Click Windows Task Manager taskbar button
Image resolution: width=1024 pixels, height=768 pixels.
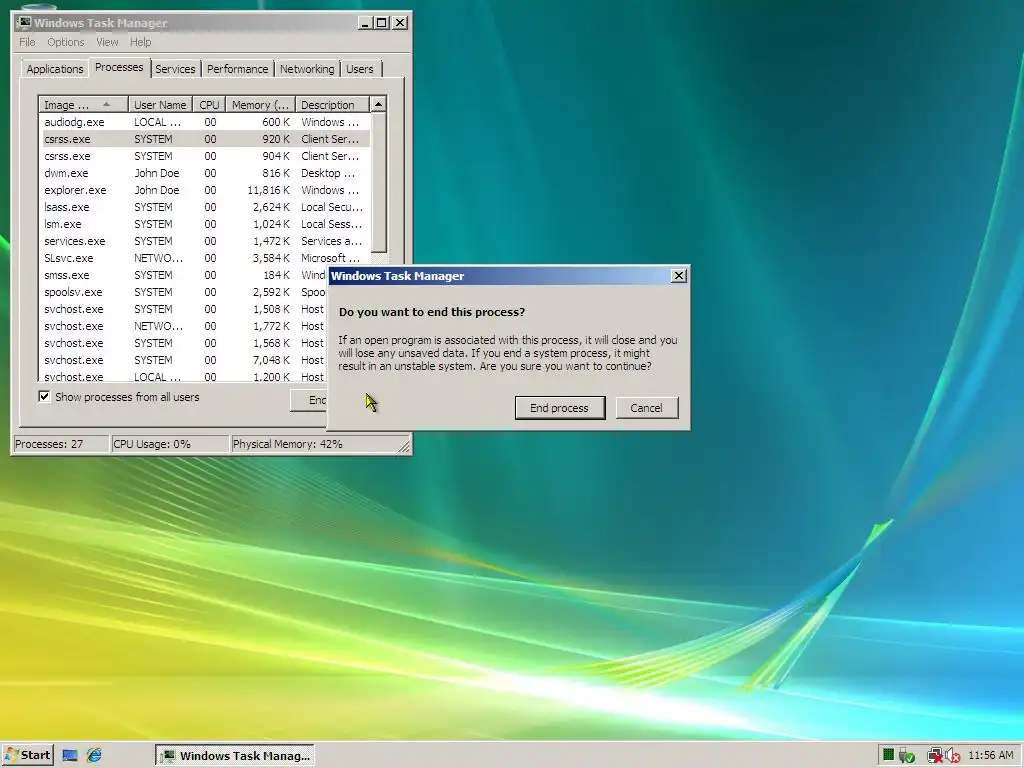click(x=235, y=756)
